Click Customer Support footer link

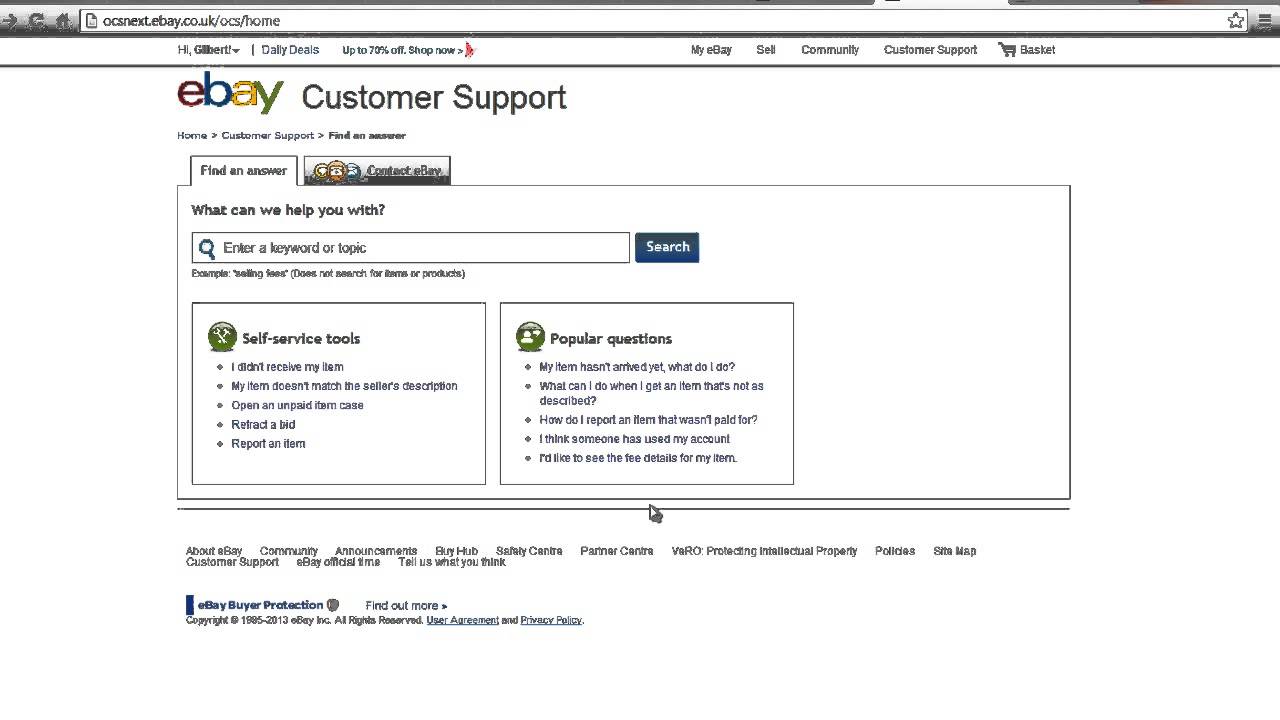tap(232, 562)
